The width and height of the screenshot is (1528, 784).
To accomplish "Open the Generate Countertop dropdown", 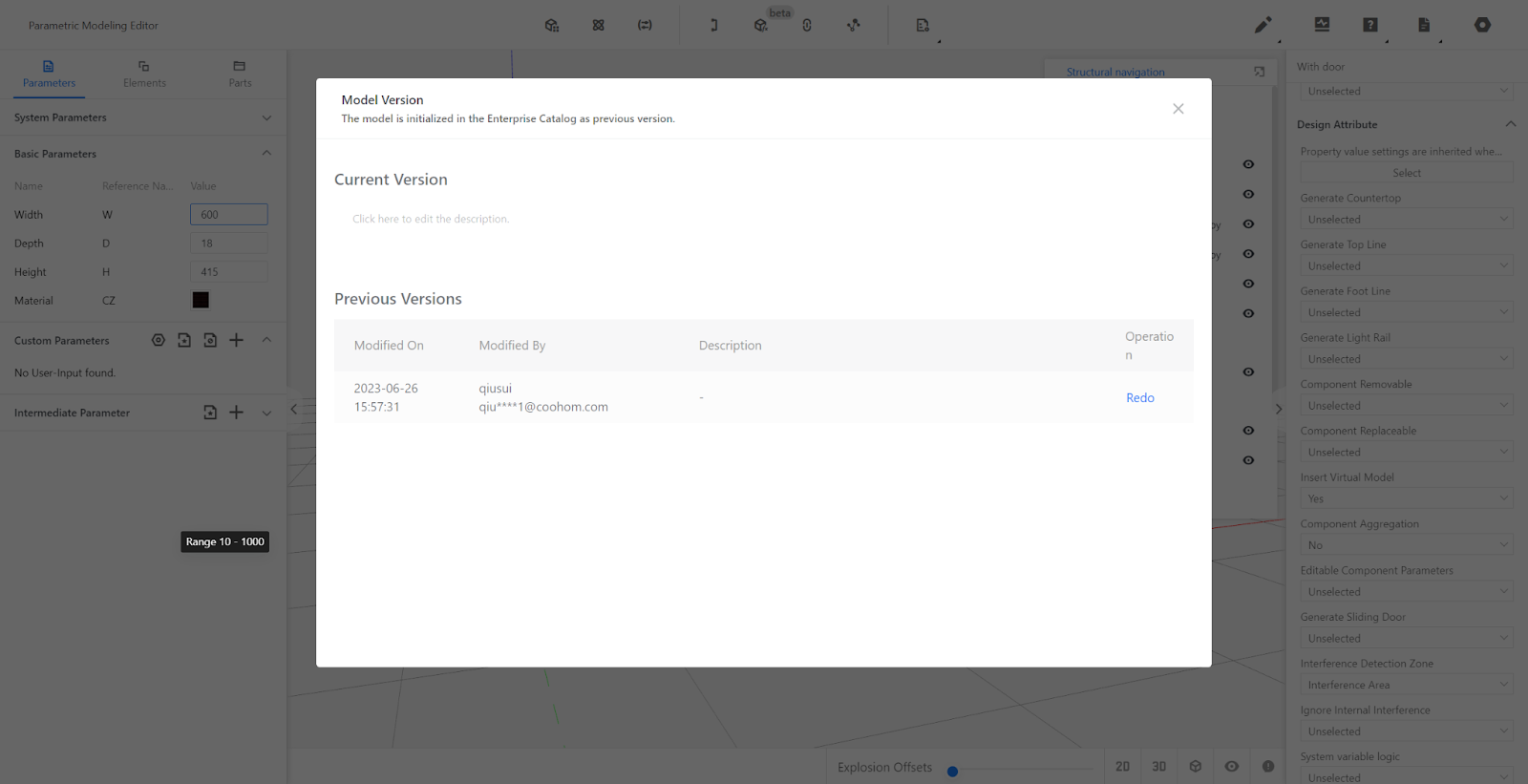I will (x=1406, y=220).
